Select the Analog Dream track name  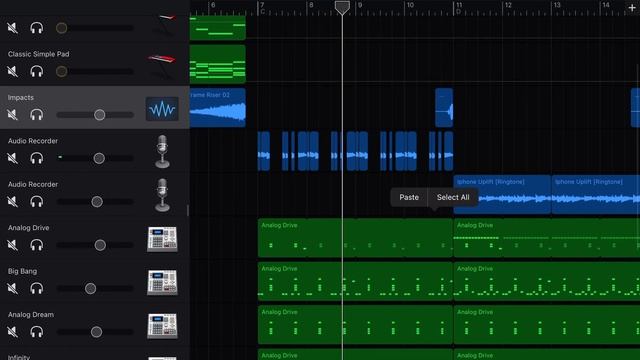click(x=31, y=315)
